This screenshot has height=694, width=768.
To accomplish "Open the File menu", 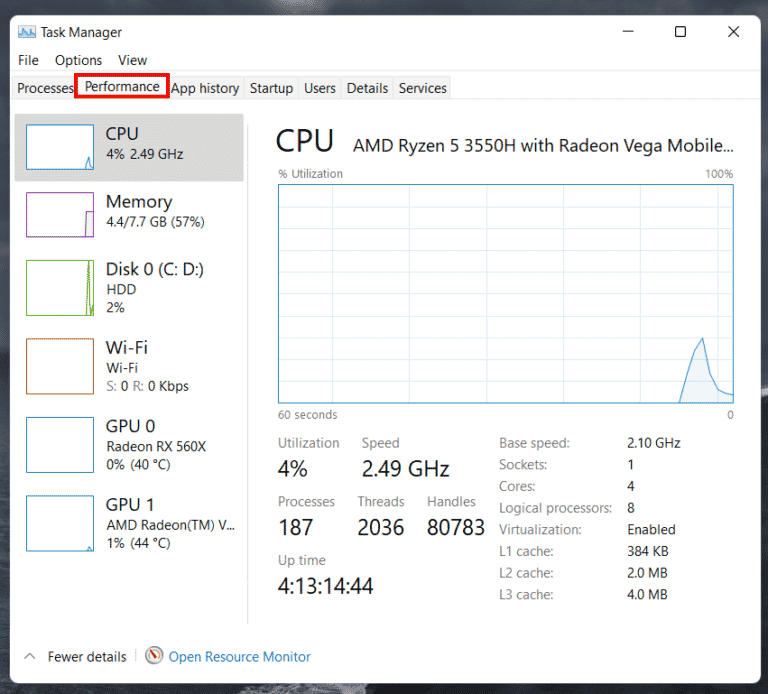I will click(28, 60).
